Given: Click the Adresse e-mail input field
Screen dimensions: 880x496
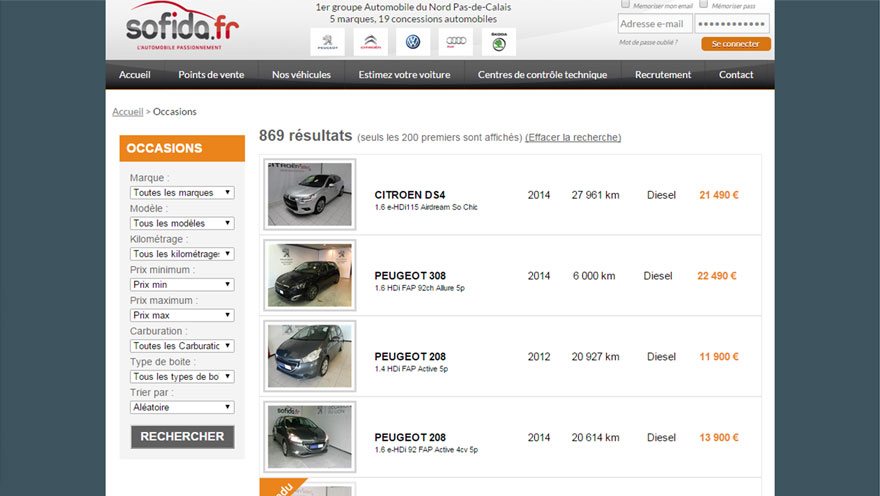Looking at the screenshot, I should point(655,24).
